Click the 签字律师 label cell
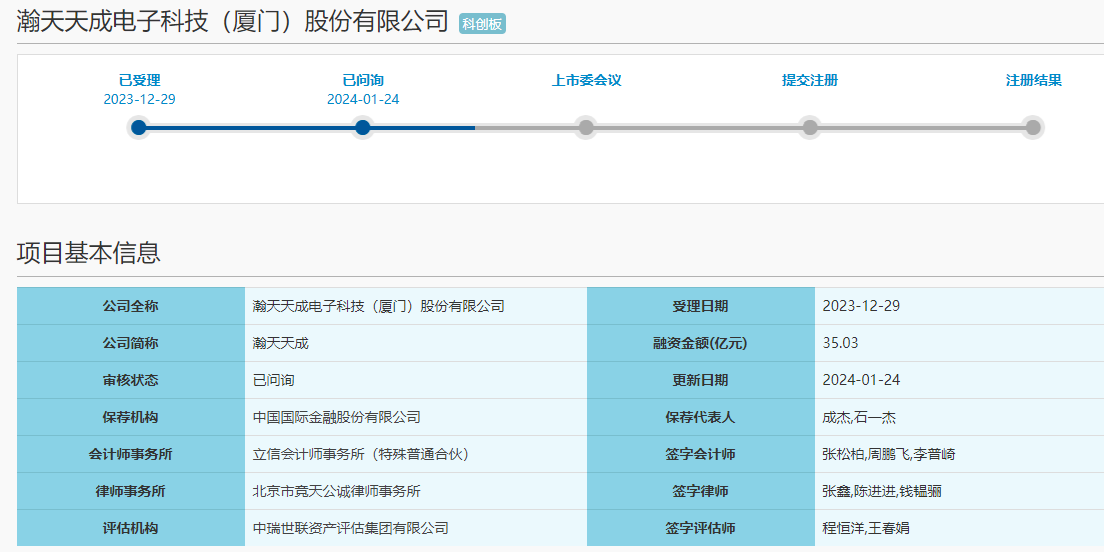 [701, 491]
